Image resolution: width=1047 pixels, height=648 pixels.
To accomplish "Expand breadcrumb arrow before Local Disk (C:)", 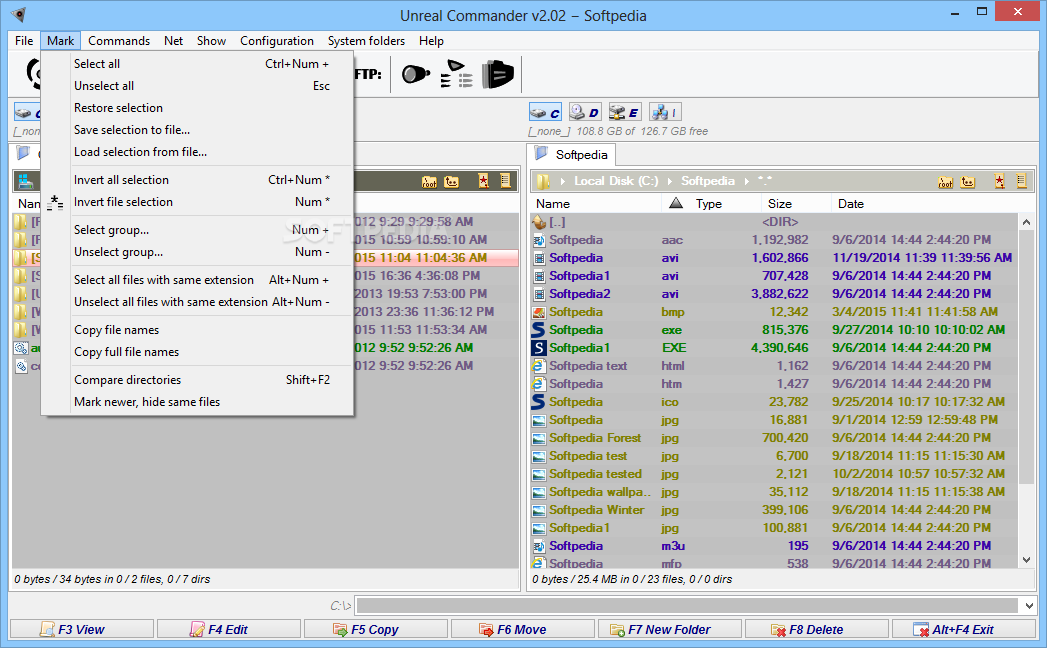I will pos(563,181).
